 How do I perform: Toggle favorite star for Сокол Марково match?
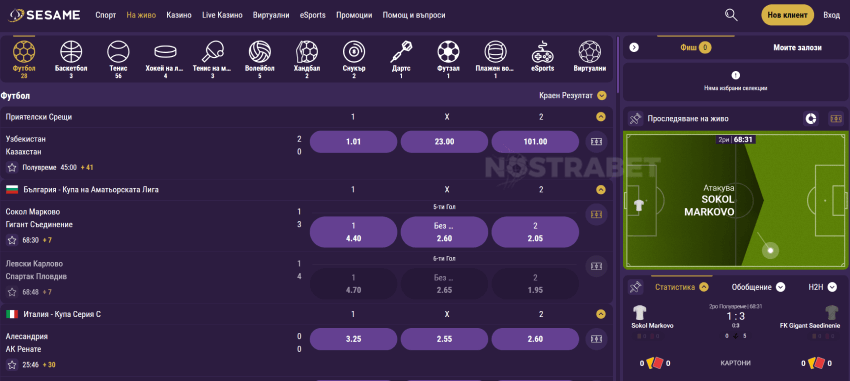(x=12, y=240)
